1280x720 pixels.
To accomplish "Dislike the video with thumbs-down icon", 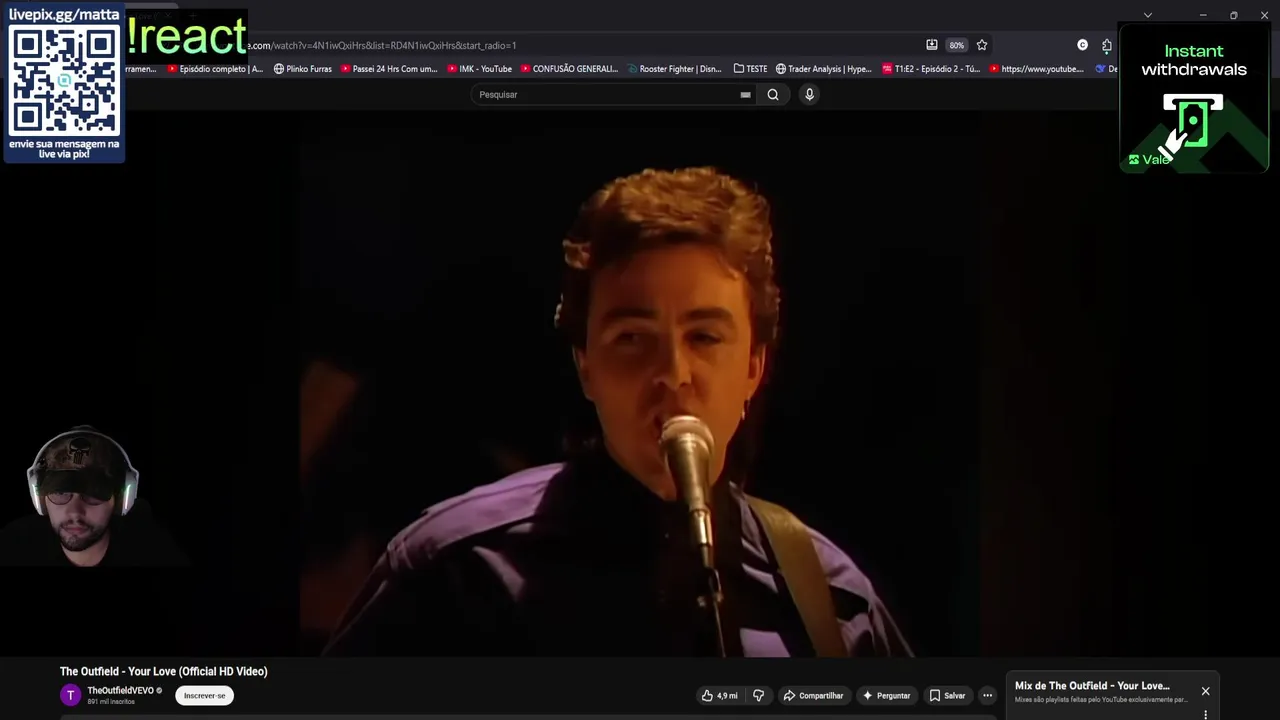I will click(758, 695).
